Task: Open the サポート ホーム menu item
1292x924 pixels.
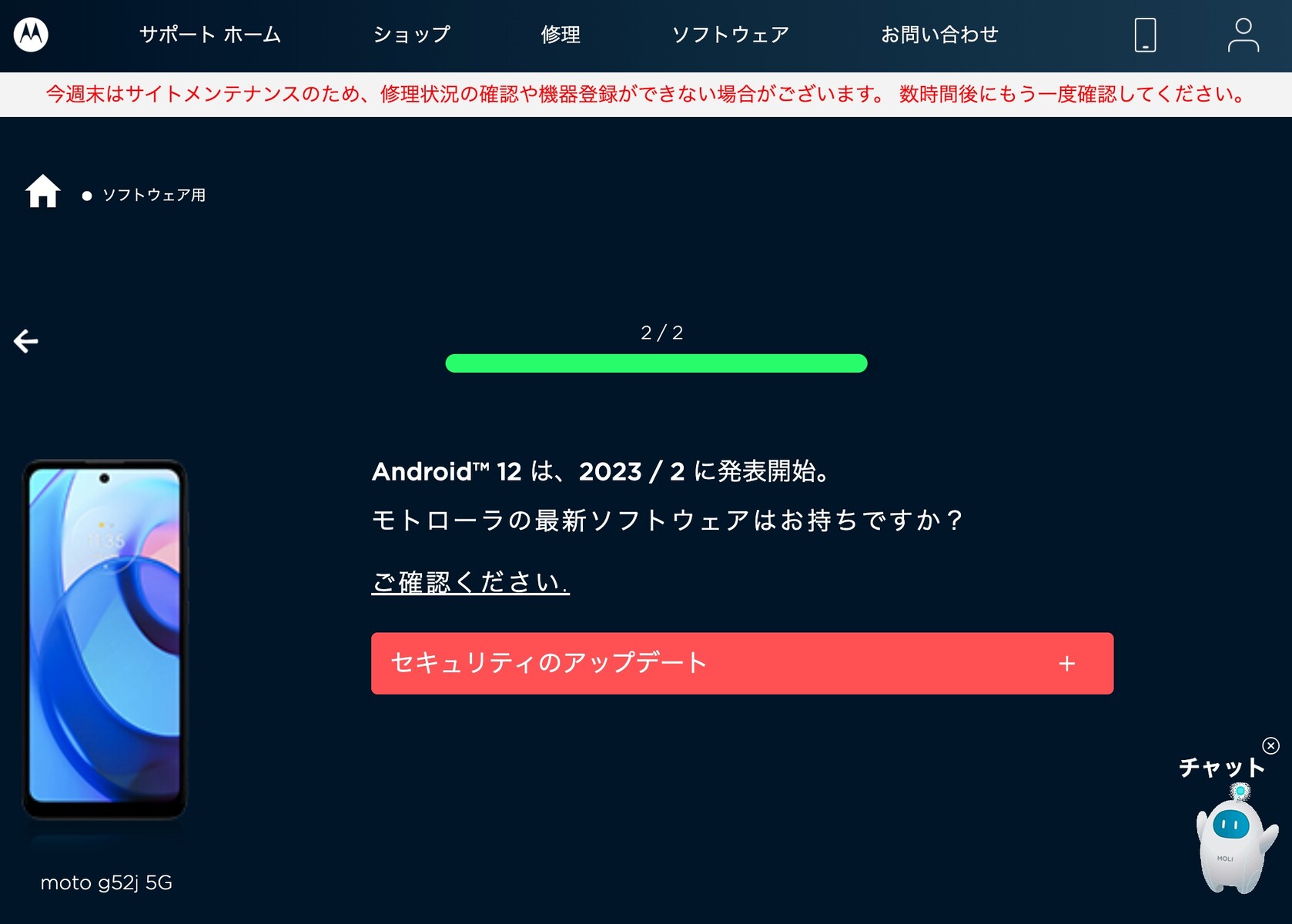Action: pyautogui.click(x=210, y=35)
